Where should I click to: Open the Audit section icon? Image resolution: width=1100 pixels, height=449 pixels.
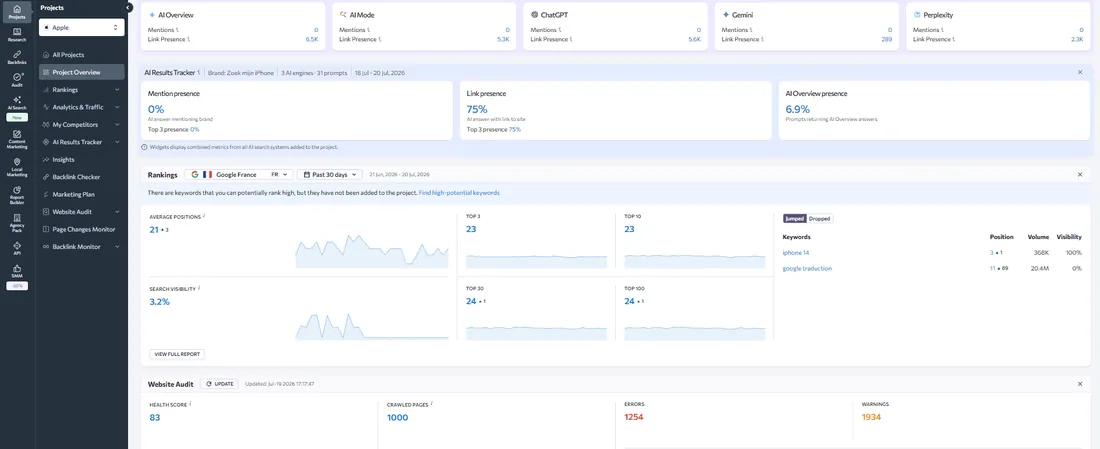point(17,80)
